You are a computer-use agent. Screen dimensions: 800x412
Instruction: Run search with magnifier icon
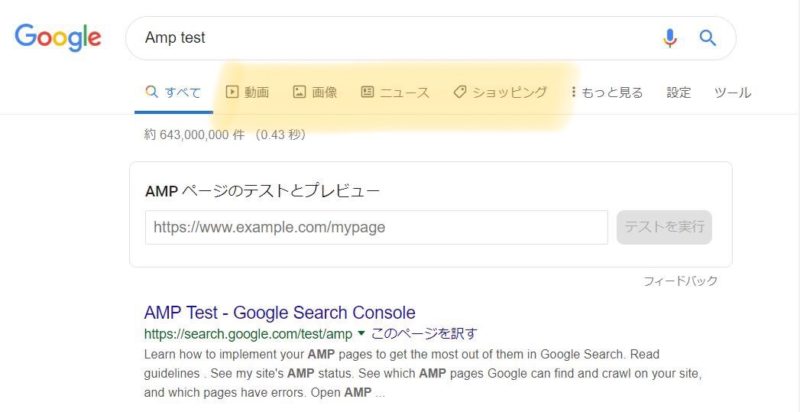click(707, 38)
